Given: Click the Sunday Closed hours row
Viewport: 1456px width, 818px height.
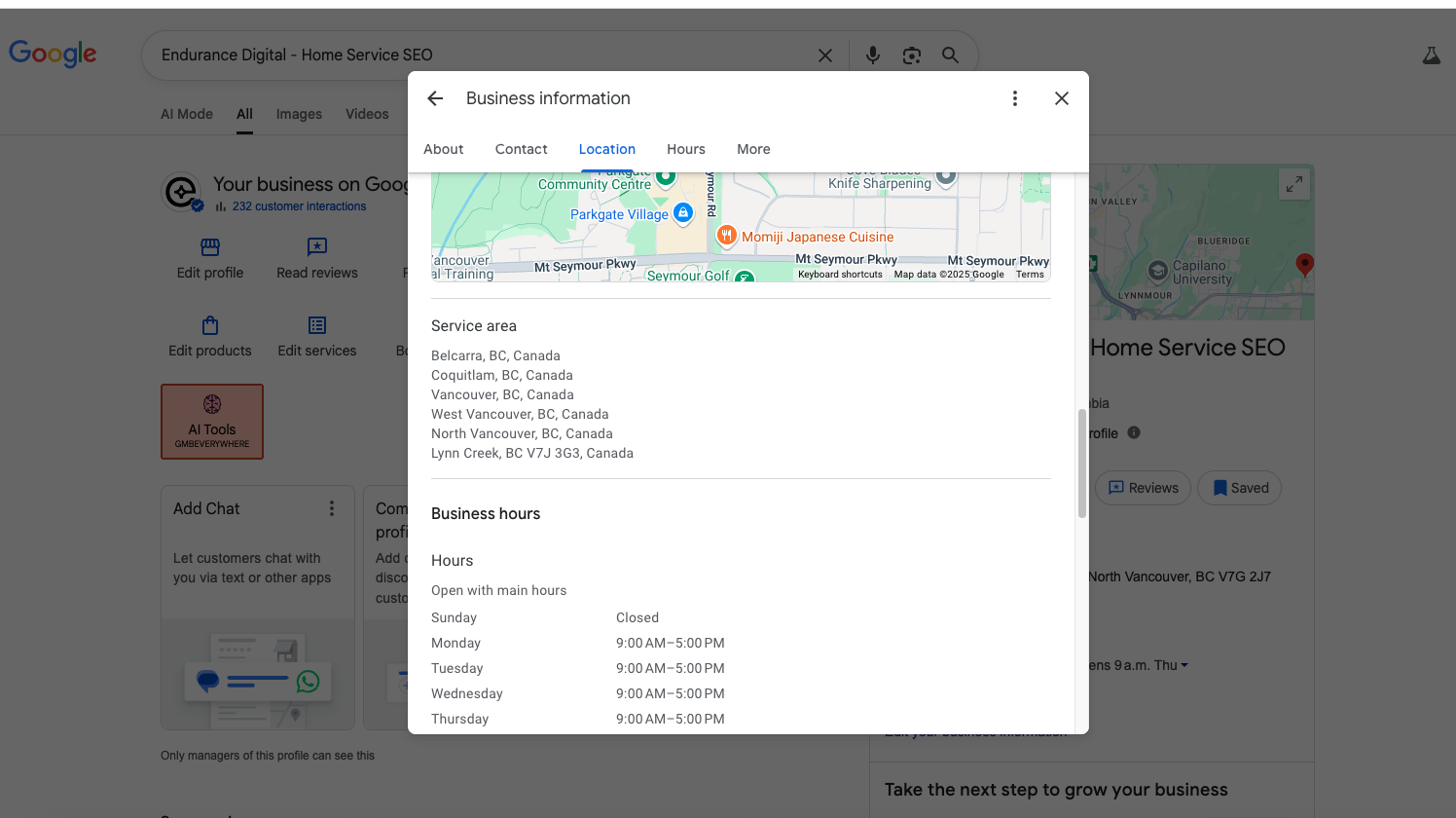Looking at the screenshot, I should pos(741,617).
